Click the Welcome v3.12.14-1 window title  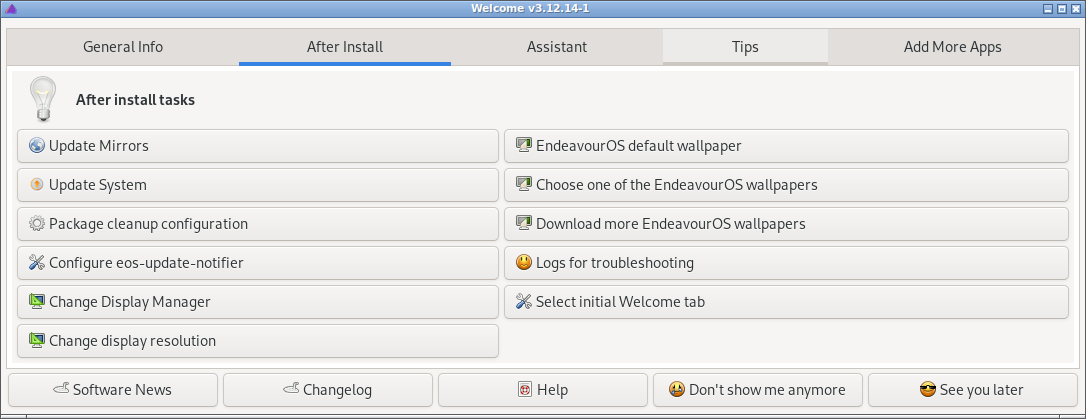(530, 8)
